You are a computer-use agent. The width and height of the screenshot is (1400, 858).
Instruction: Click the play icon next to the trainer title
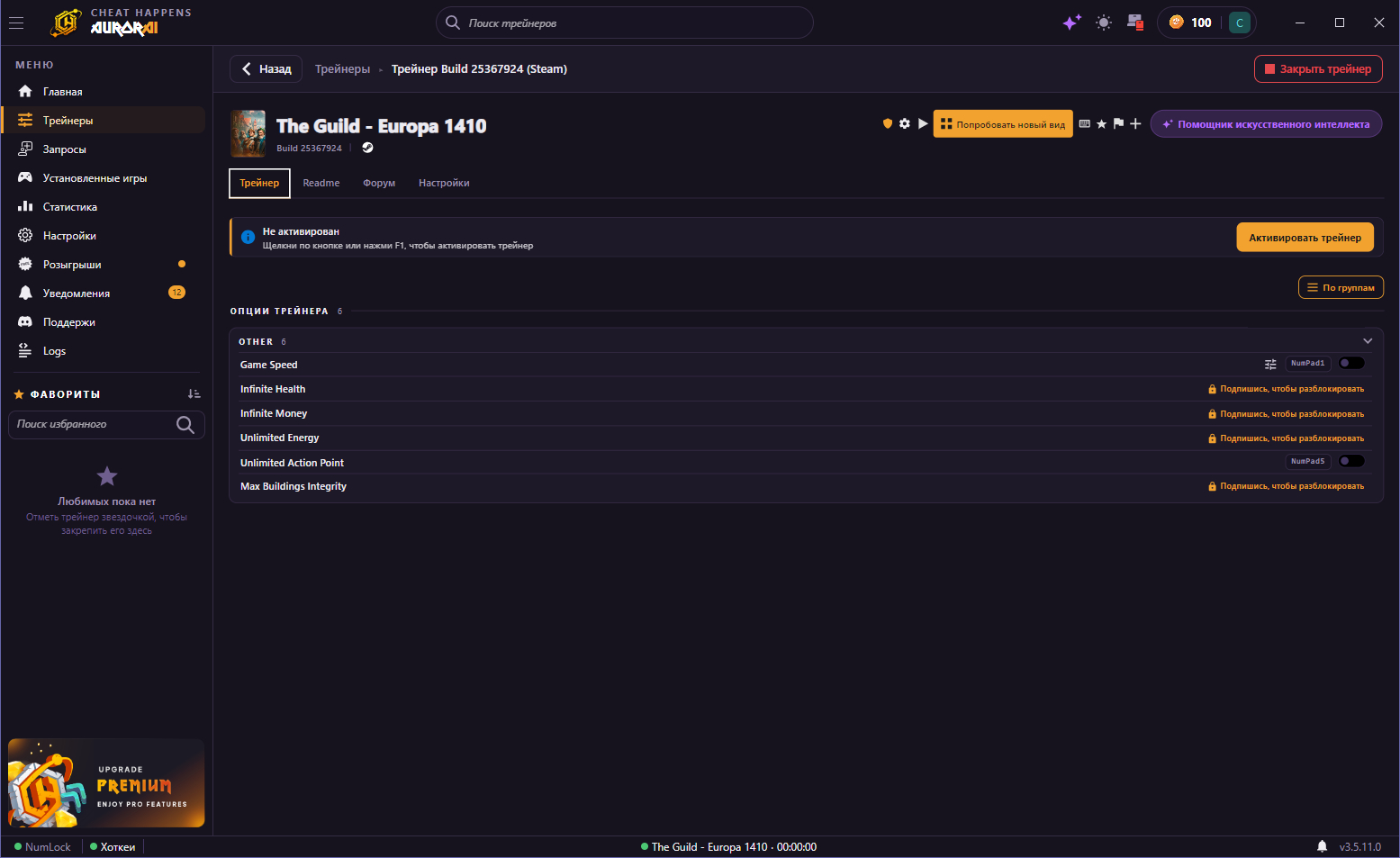point(923,124)
